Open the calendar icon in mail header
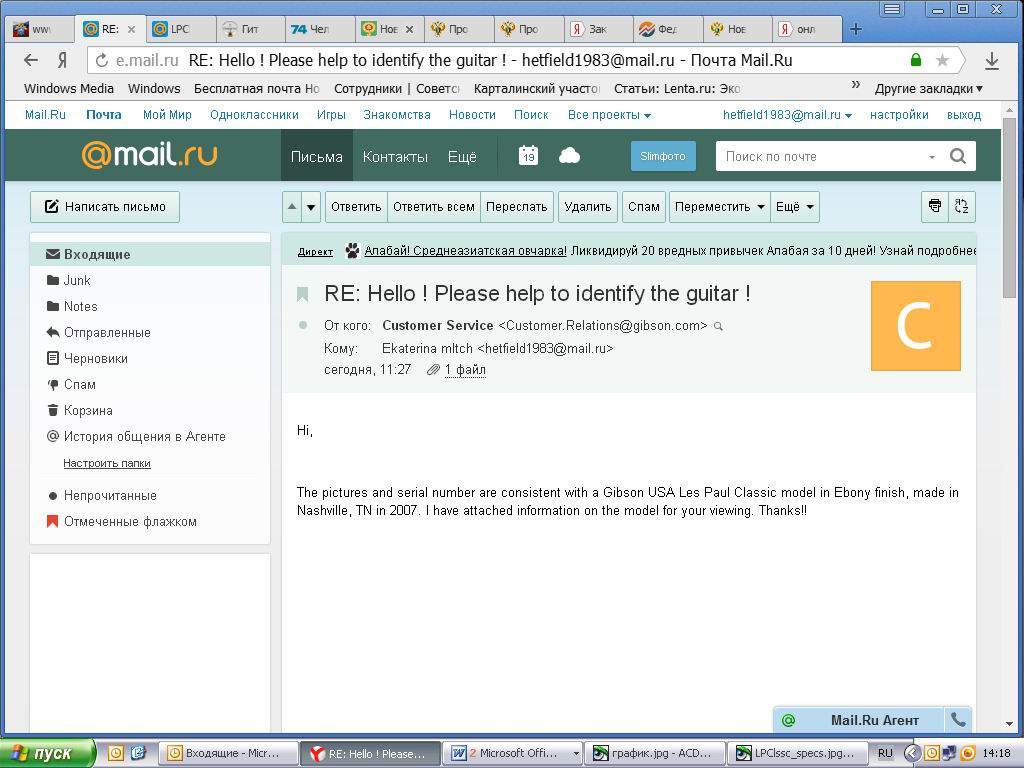Image resolution: width=1024 pixels, height=768 pixels. [528, 155]
